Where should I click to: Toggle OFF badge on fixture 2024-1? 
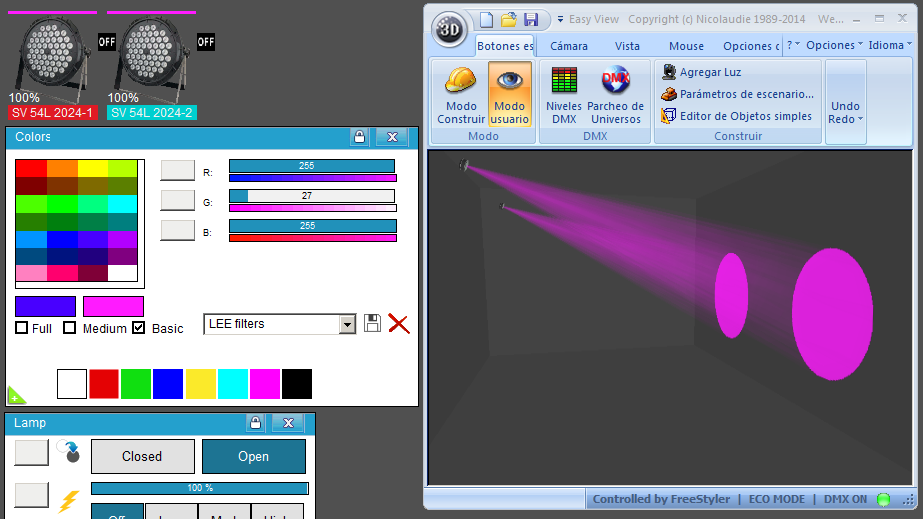[x=107, y=42]
